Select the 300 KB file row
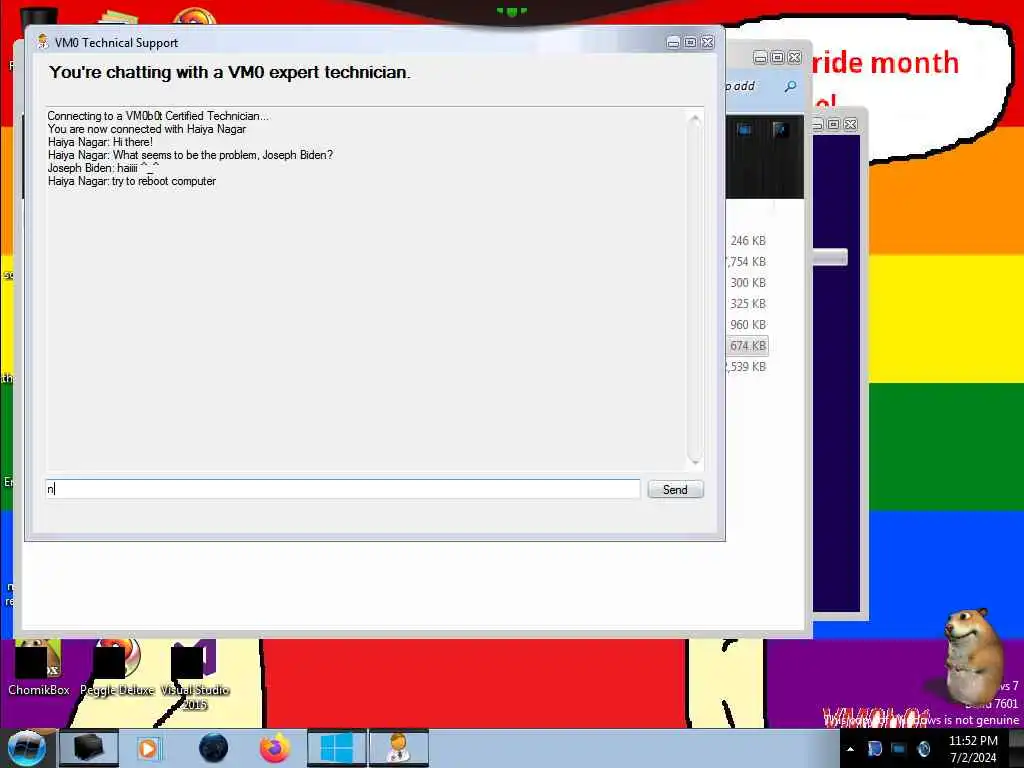 747,283
